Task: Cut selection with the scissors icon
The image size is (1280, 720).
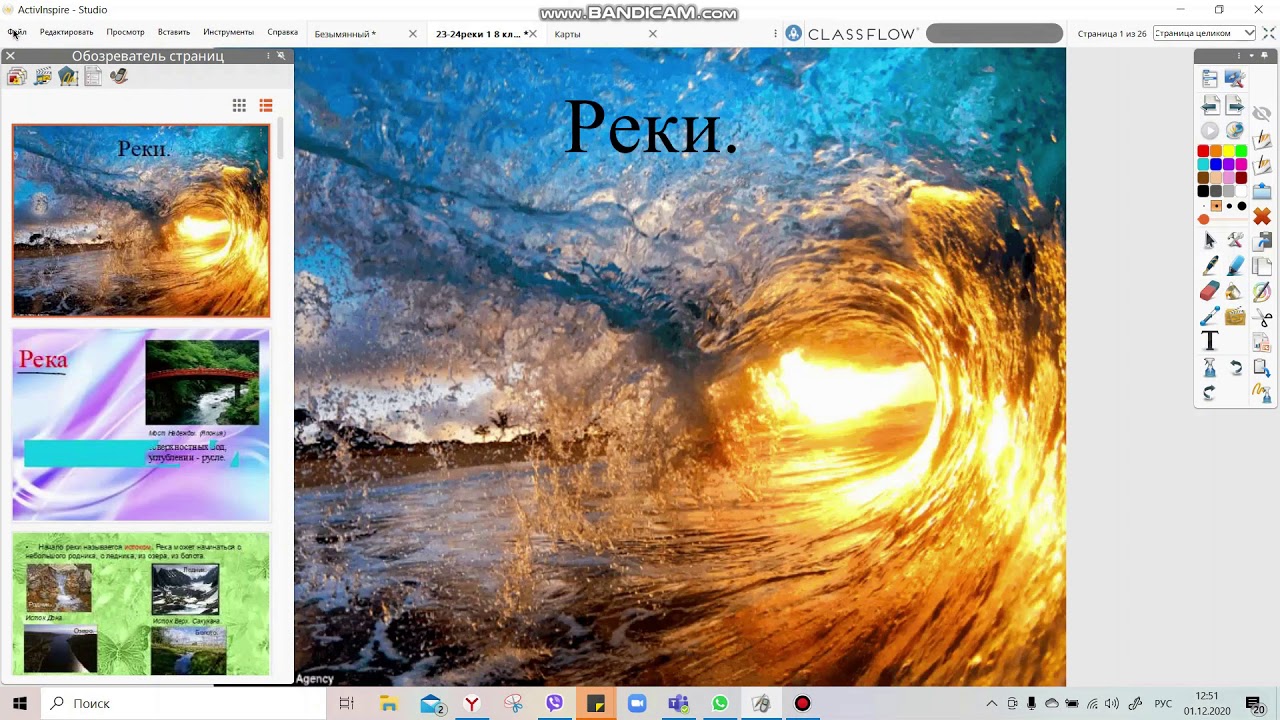Action: tap(1261, 320)
